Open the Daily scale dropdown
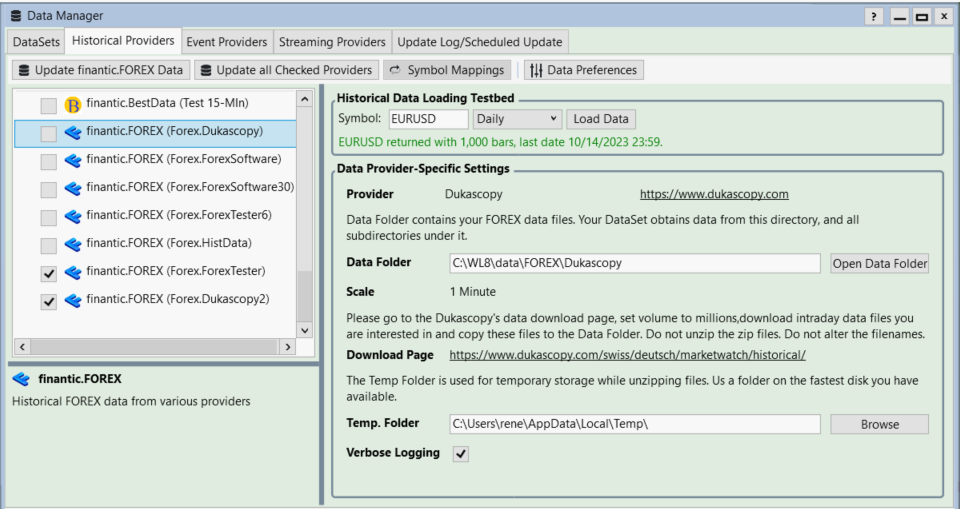The height and width of the screenshot is (509, 960). [x=517, y=119]
